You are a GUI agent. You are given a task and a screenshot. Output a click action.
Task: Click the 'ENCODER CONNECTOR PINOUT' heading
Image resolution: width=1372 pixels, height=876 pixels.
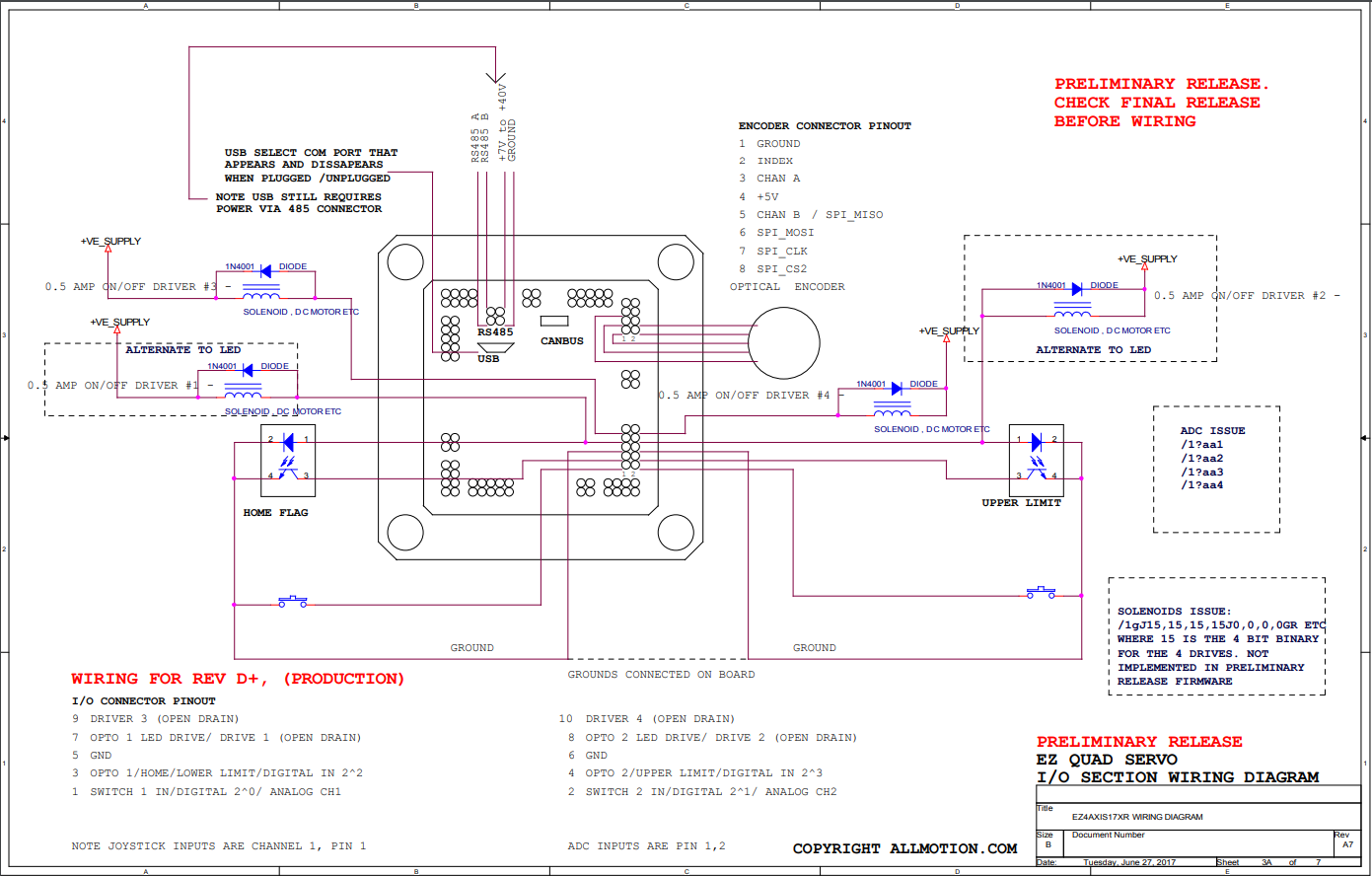tap(825, 126)
